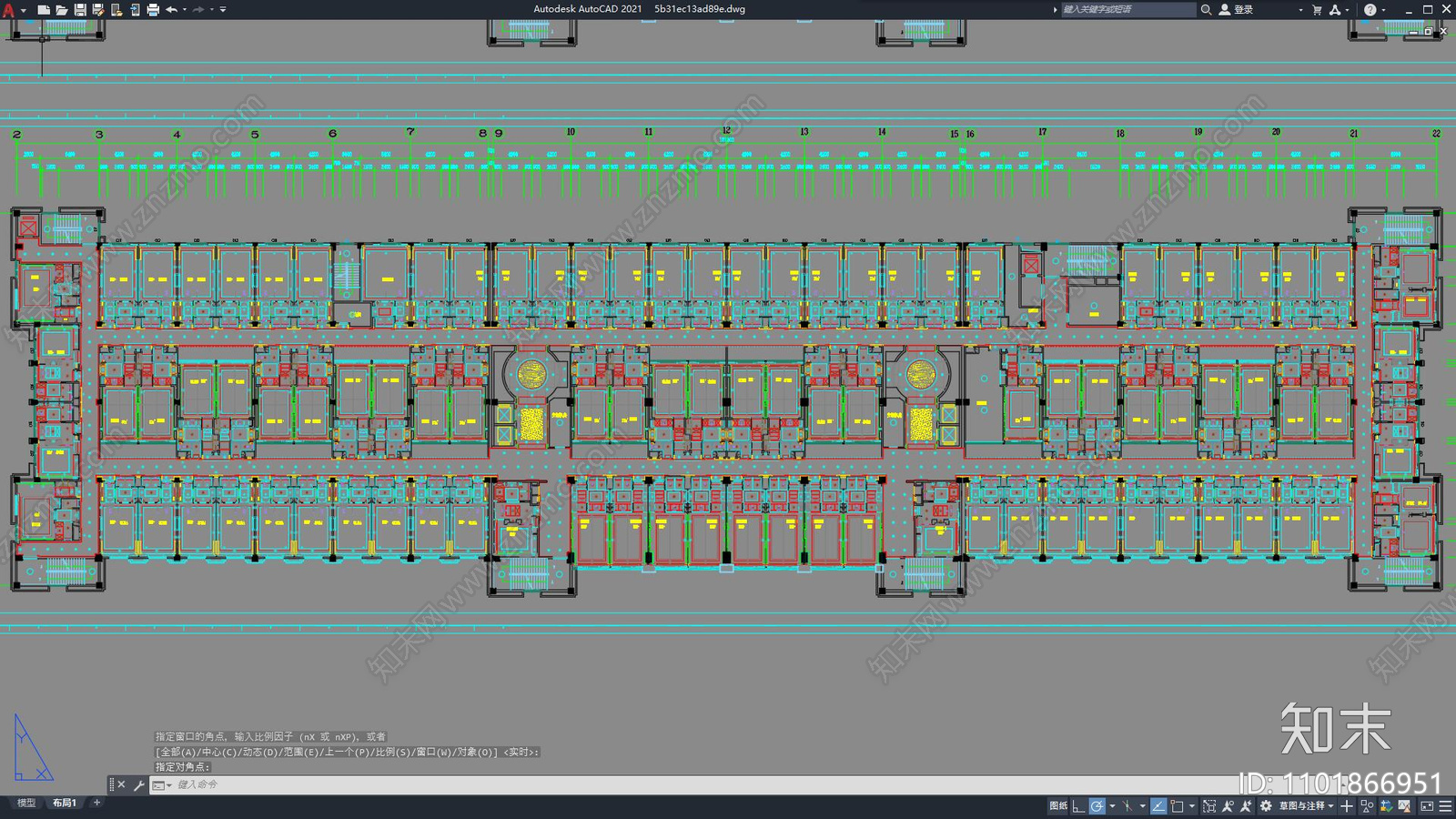Click the Print plotter icon
1456x819 pixels.
(153, 10)
